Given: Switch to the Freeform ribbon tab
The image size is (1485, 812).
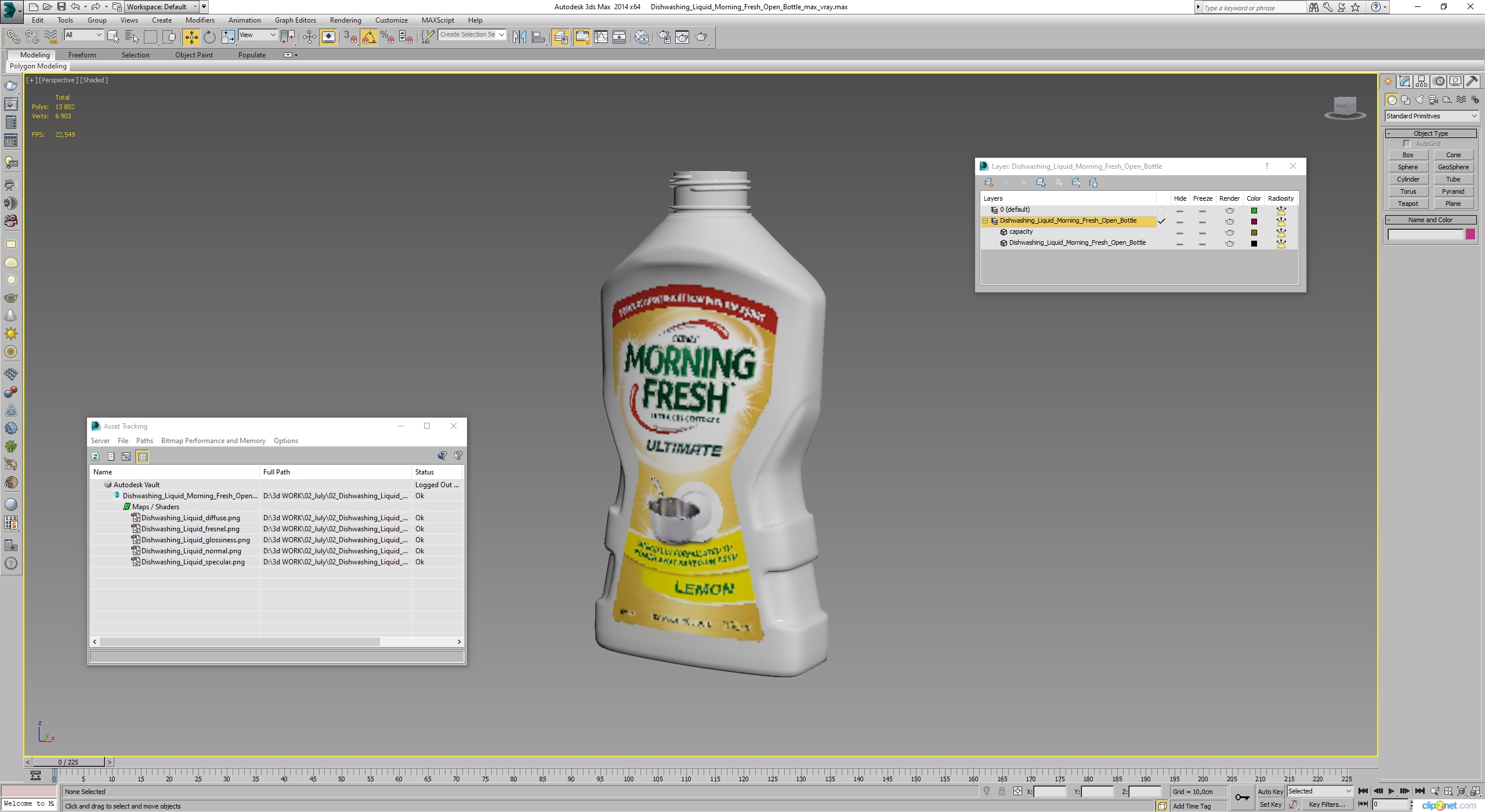Looking at the screenshot, I should tap(82, 55).
